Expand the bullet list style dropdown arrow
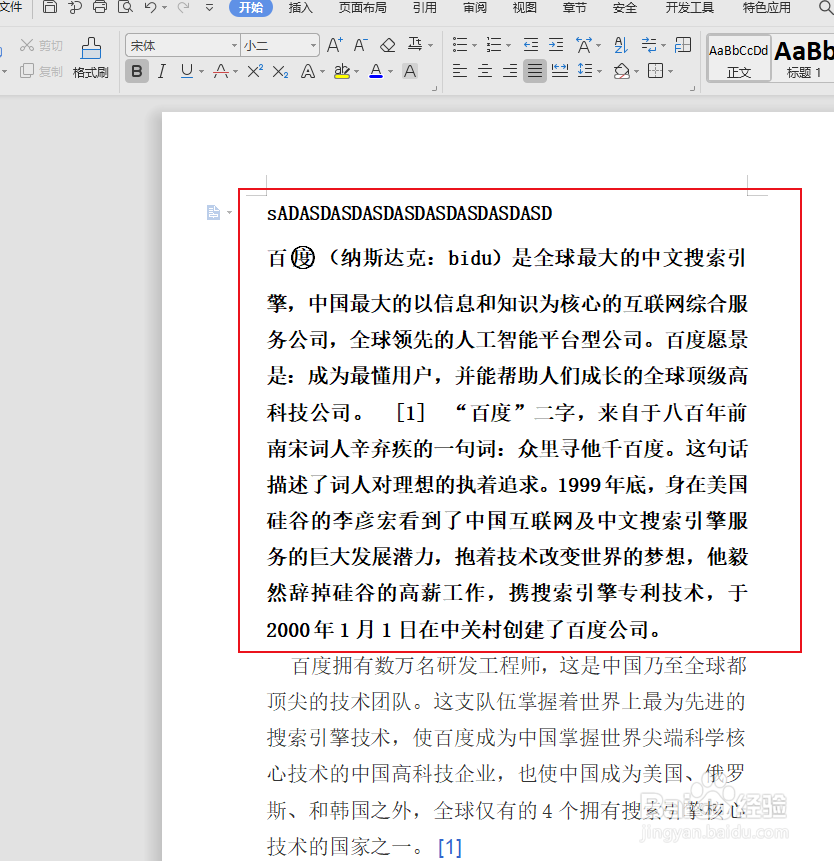This screenshot has height=861, width=834. coord(474,46)
